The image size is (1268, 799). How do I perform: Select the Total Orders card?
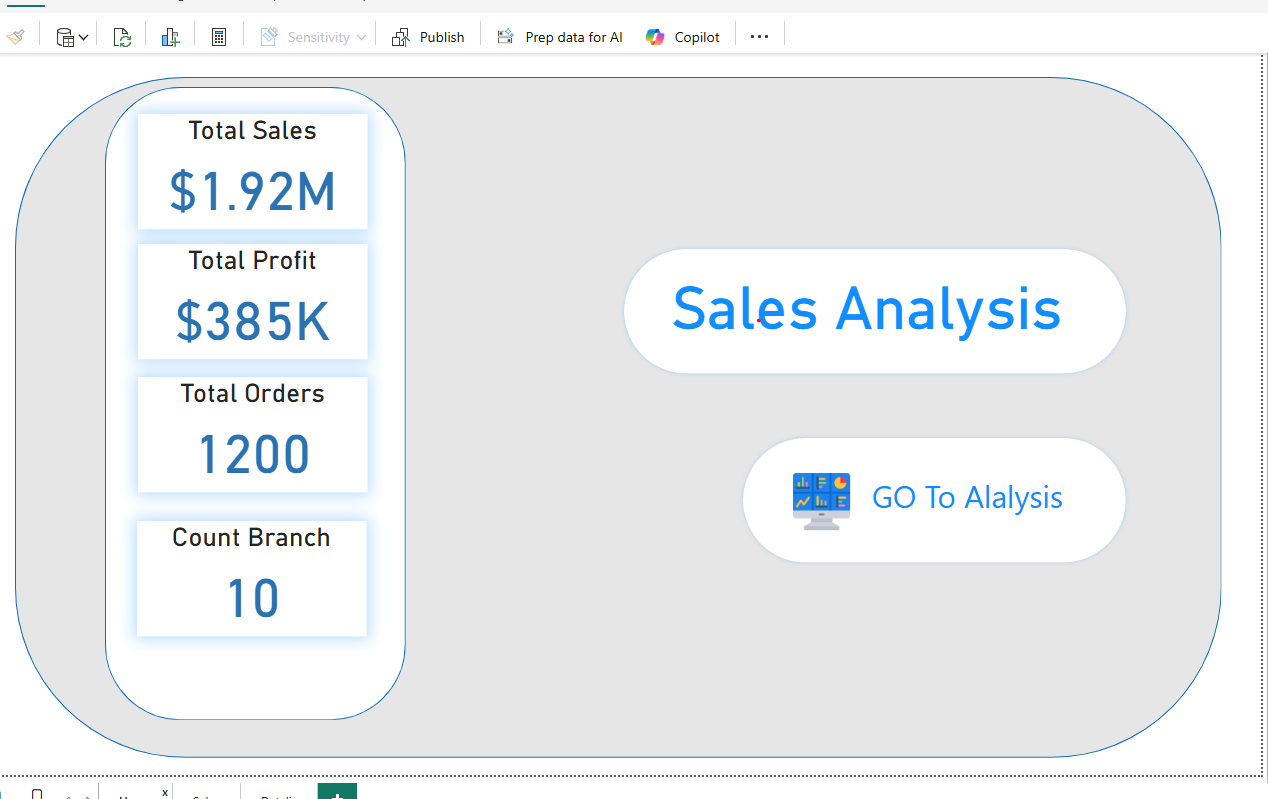pyautogui.click(x=252, y=434)
